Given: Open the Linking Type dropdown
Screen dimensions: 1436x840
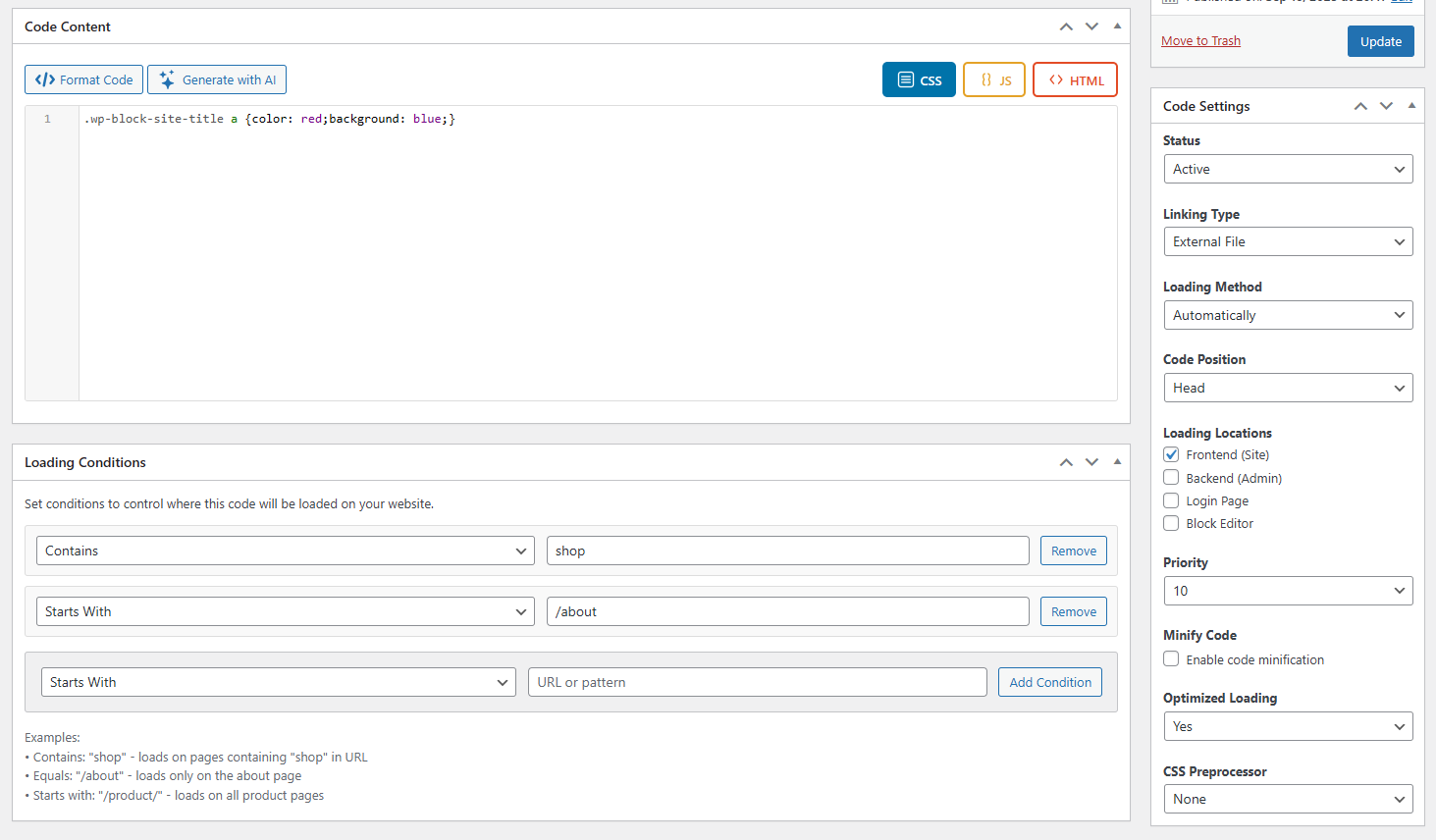Looking at the screenshot, I should click(1287, 241).
